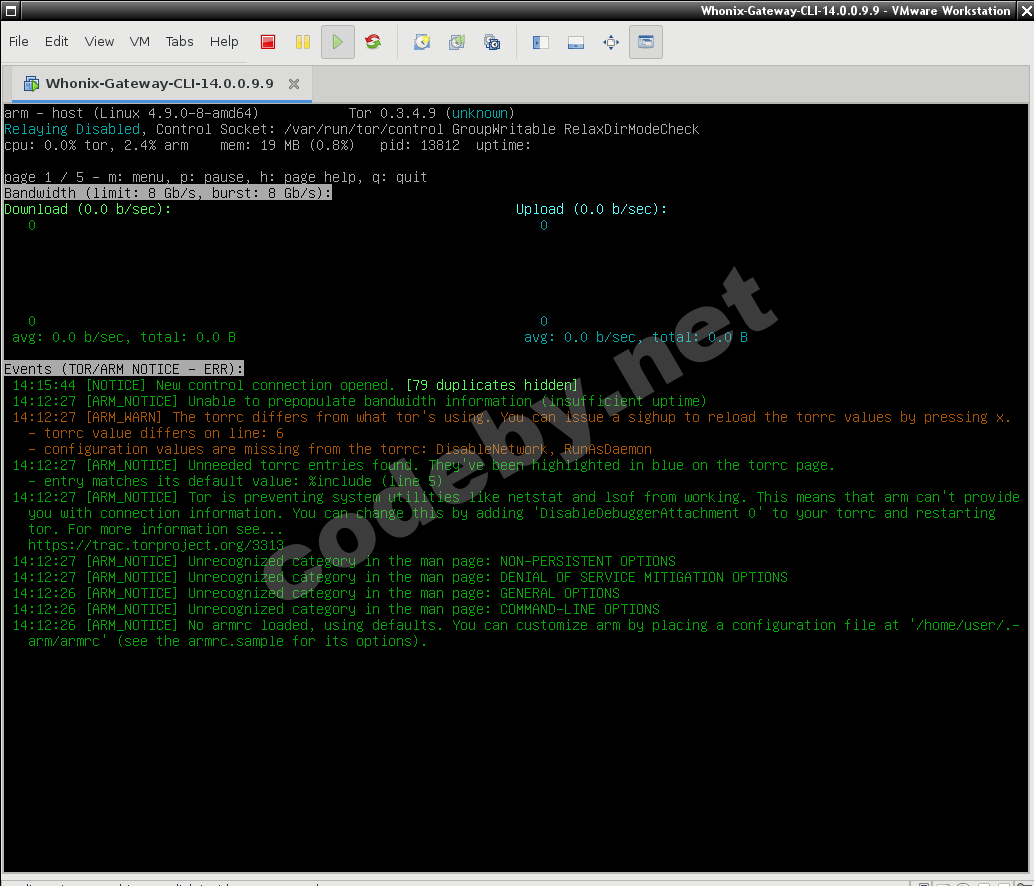
Task: Click the upload 'avg: 0.0 b/sec' summary
Action: coord(636,338)
